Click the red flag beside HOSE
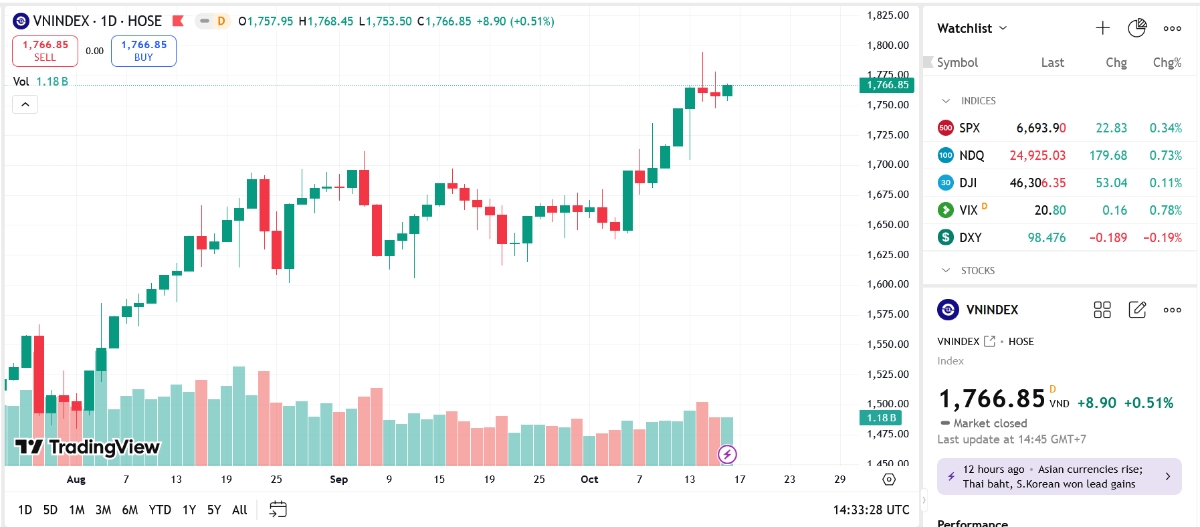The height and width of the screenshot is (527, 1200). pyautogui.click(x=177, y=21)
